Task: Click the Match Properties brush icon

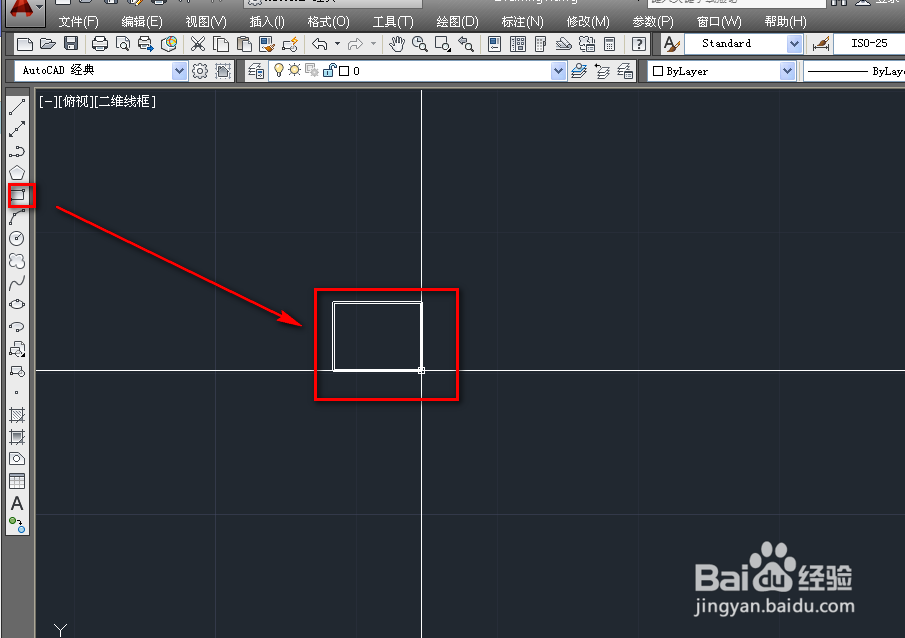Action: pos(267,44)
